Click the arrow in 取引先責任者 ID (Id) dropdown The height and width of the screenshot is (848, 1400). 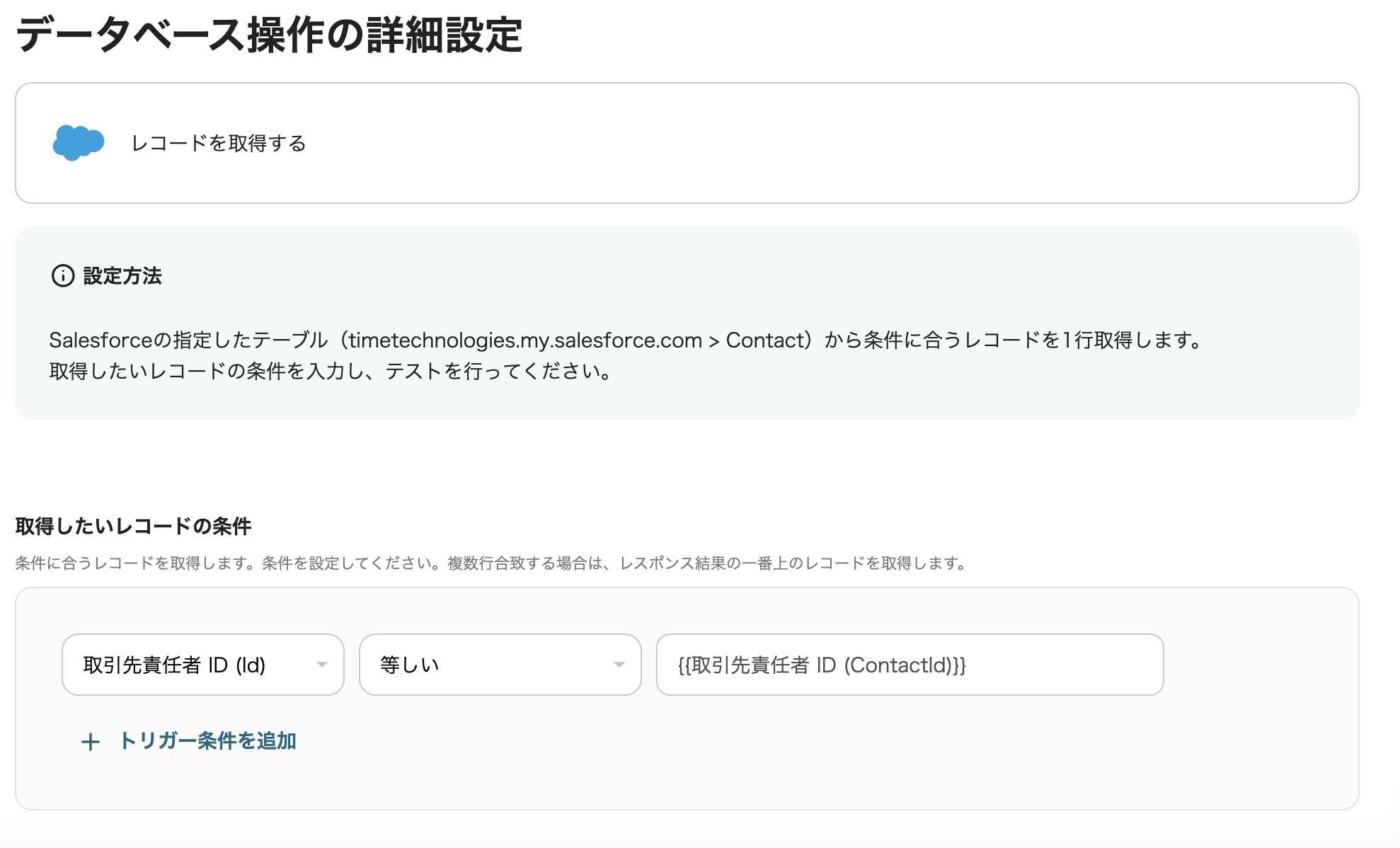click(321, 665)
